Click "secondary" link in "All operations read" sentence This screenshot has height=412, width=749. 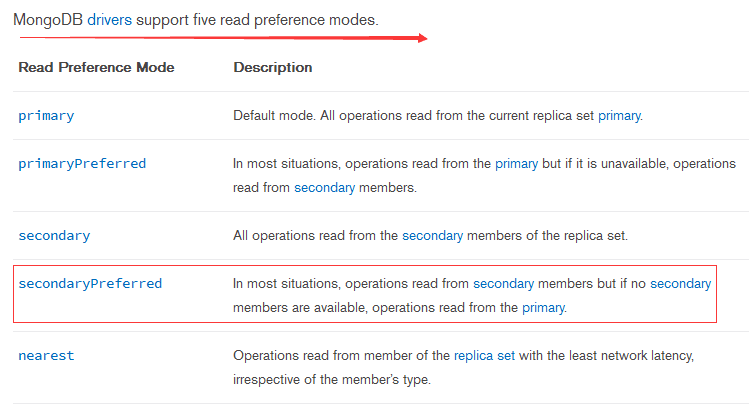pos(432,235)
